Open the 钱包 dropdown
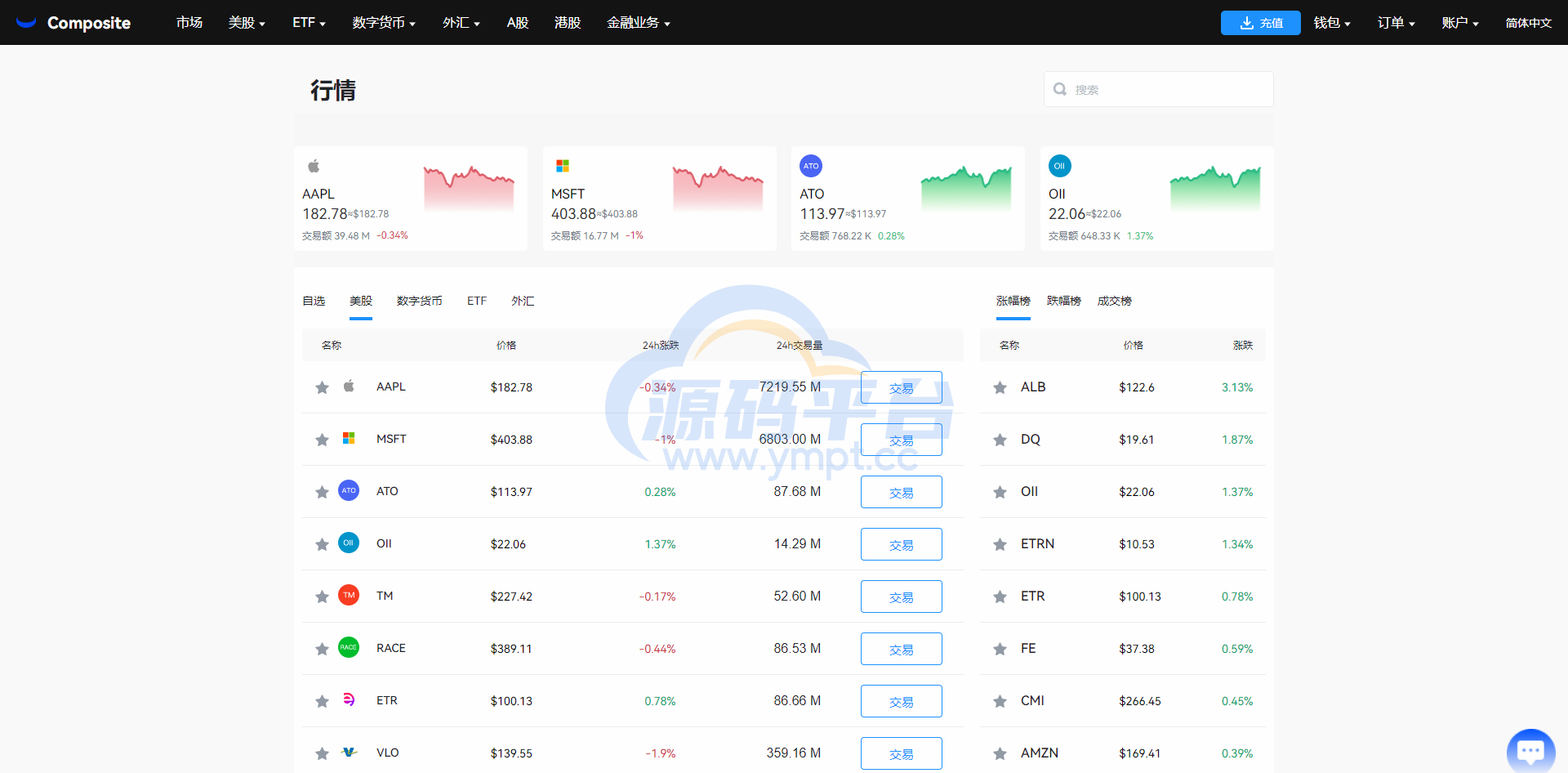The width and height of the screenshot is (1568, 773). click(x=1332, y=23)
